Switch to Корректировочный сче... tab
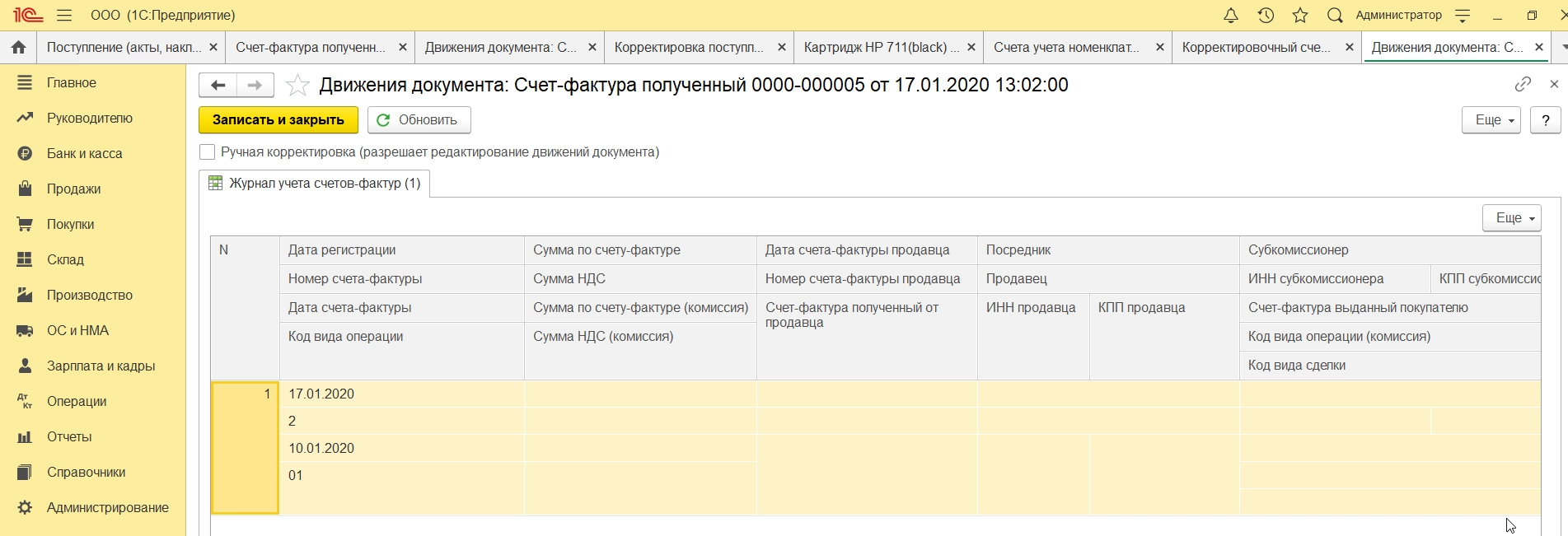 pos(1256,48)
